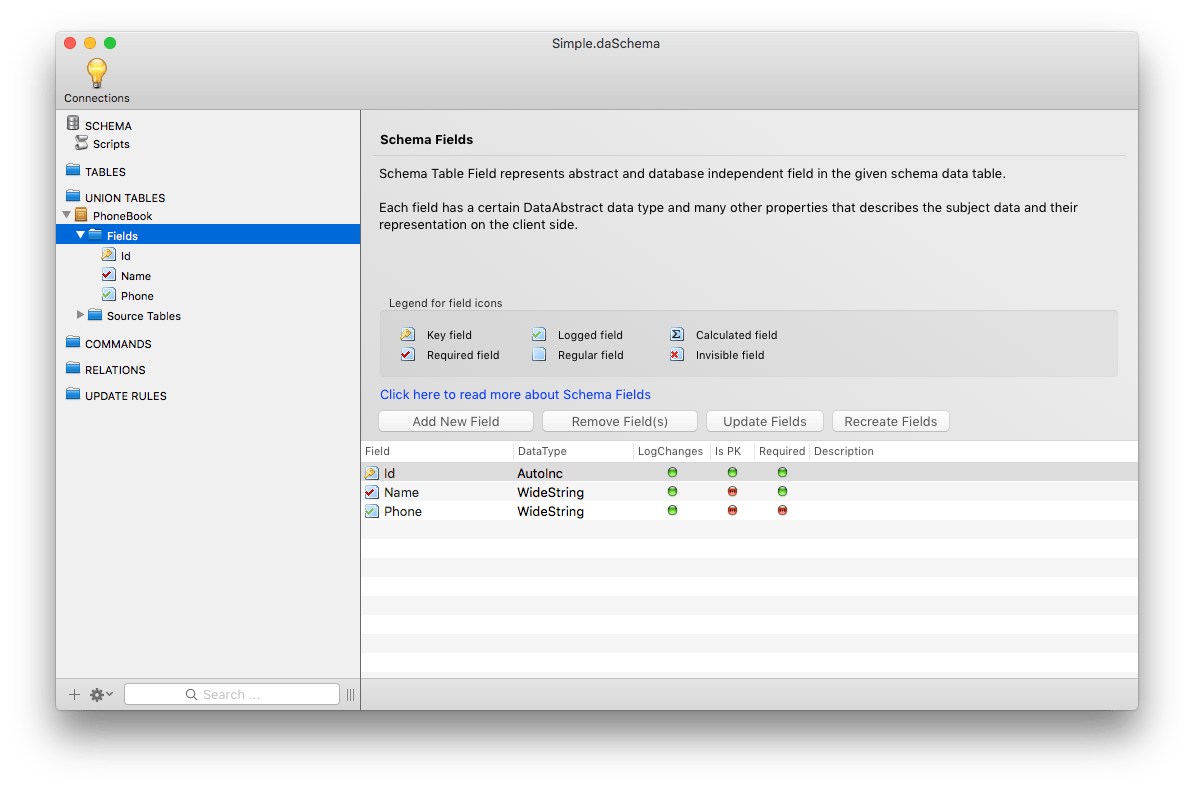Expand the Source Tables node
The height and width of the screenshot is (790, 1194).
tap(81, 315)
